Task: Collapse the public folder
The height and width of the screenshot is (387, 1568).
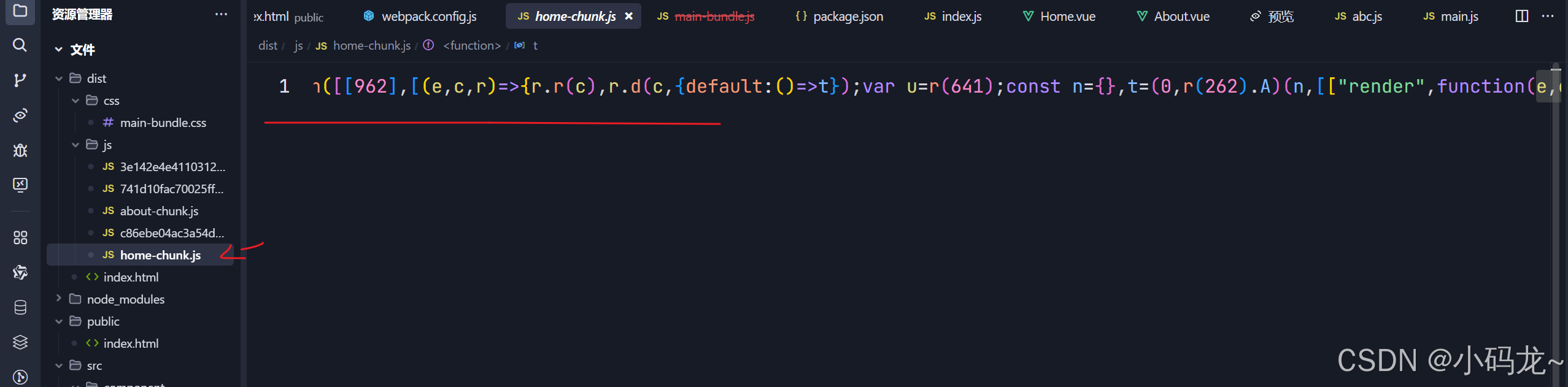Action: point(59,321)
